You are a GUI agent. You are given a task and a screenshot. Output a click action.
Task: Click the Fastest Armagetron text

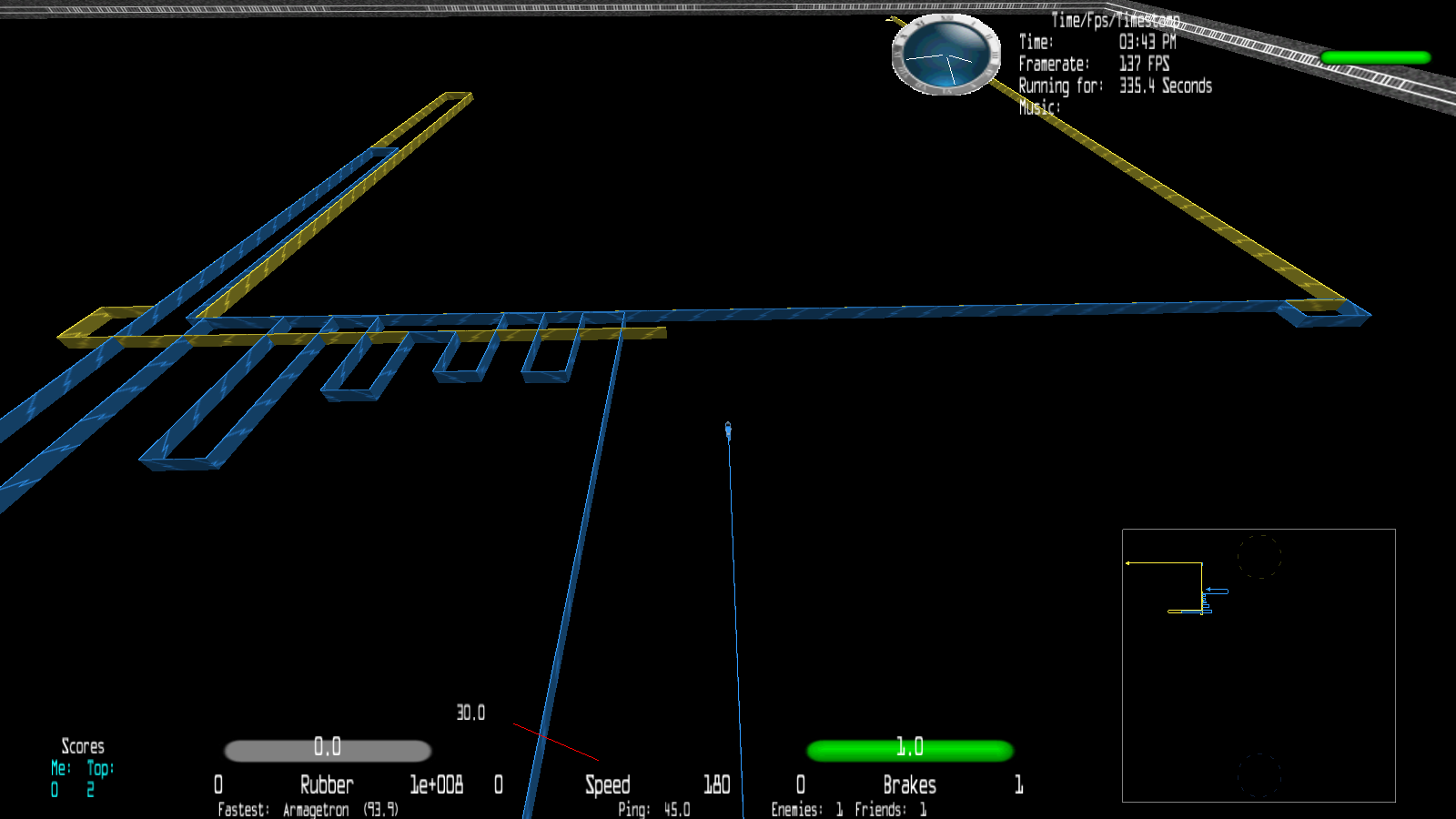coord(308,809)
